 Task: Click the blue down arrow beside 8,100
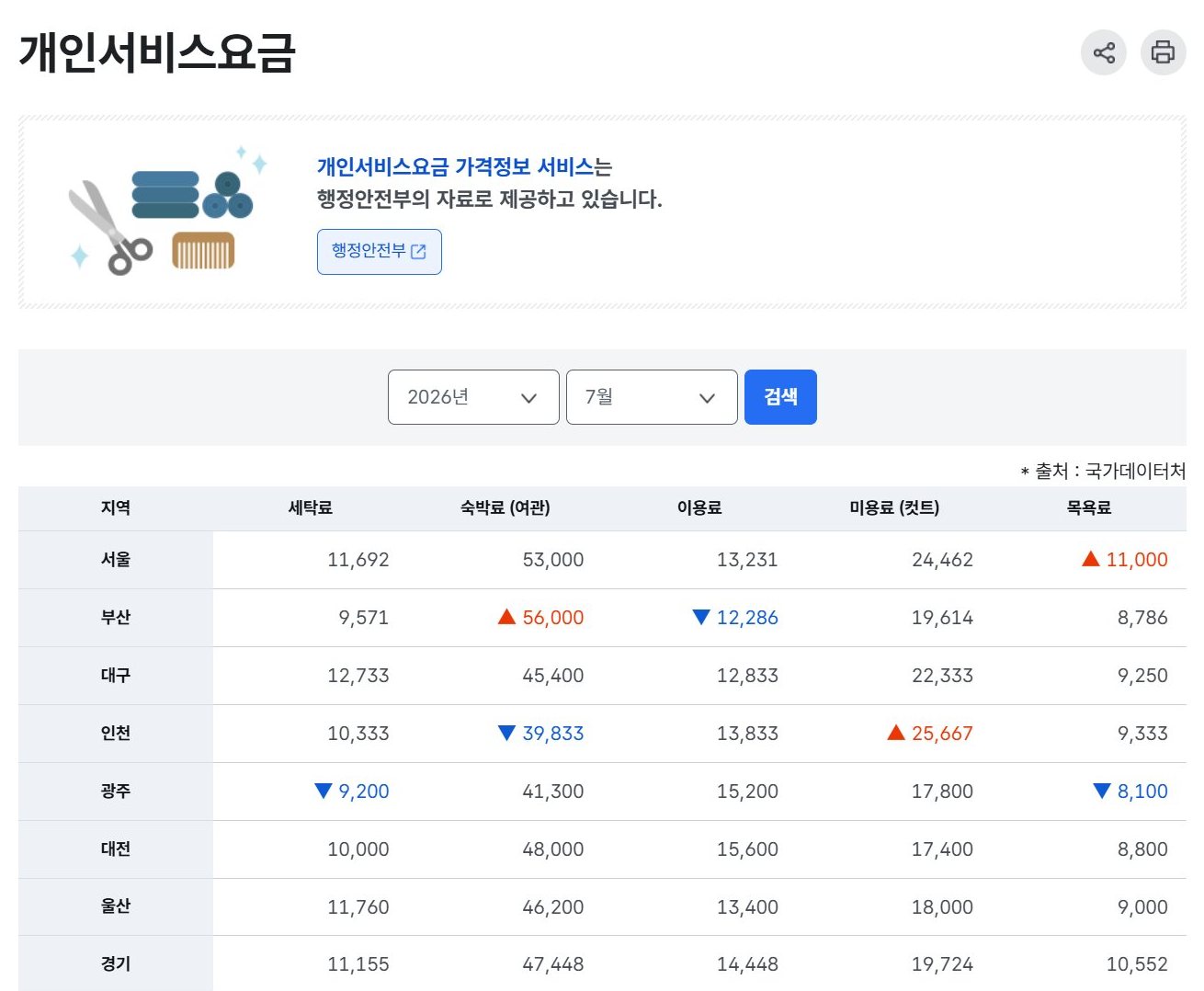point(1102,791)
